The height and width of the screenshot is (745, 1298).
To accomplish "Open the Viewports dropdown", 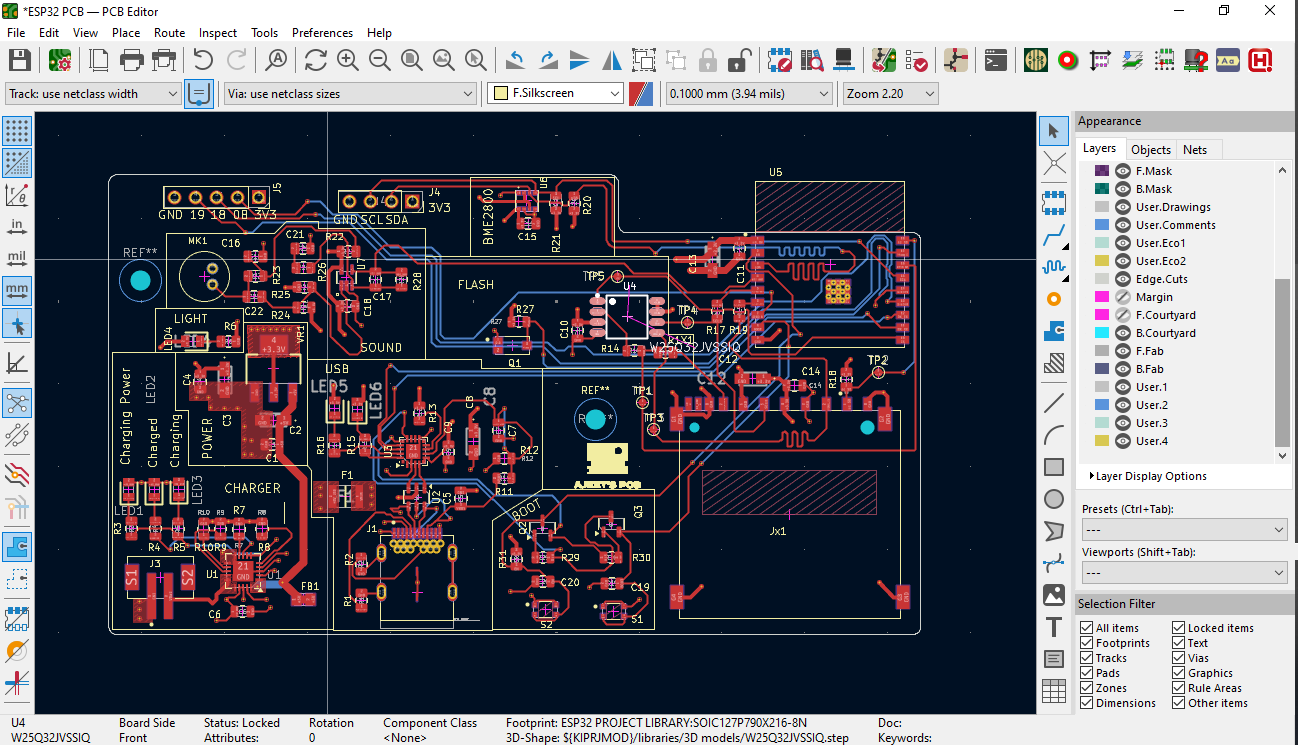I will click(1184, 572).
